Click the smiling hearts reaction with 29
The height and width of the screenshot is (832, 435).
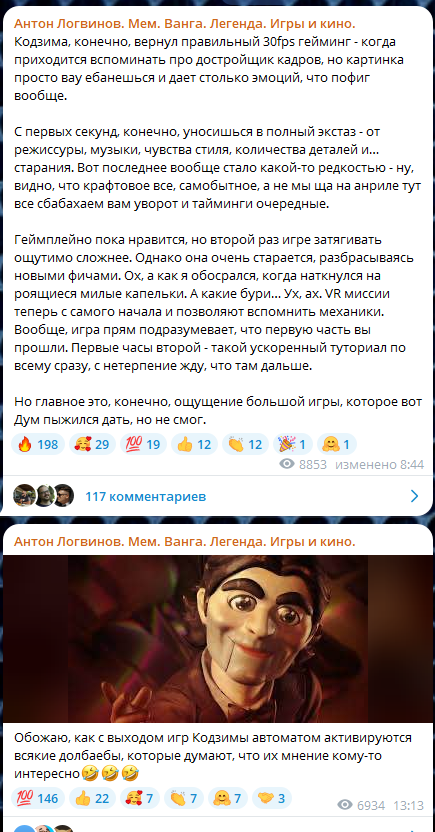click(92, 444)
